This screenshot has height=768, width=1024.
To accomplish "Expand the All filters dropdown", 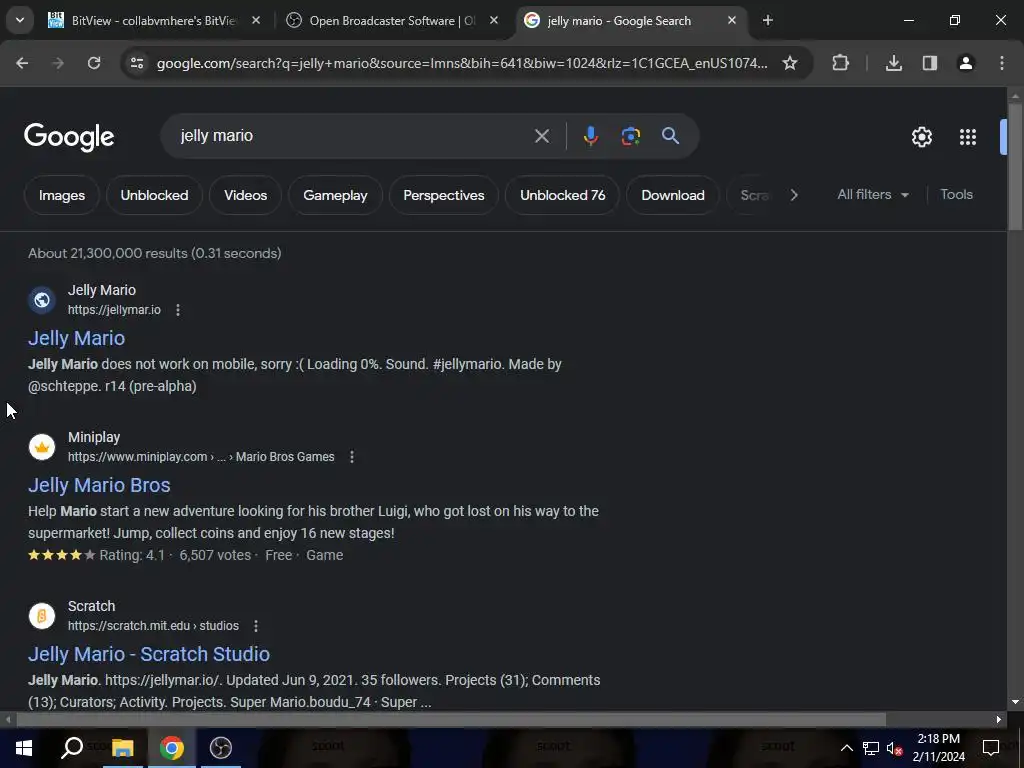I will click(x=873, y=195).
